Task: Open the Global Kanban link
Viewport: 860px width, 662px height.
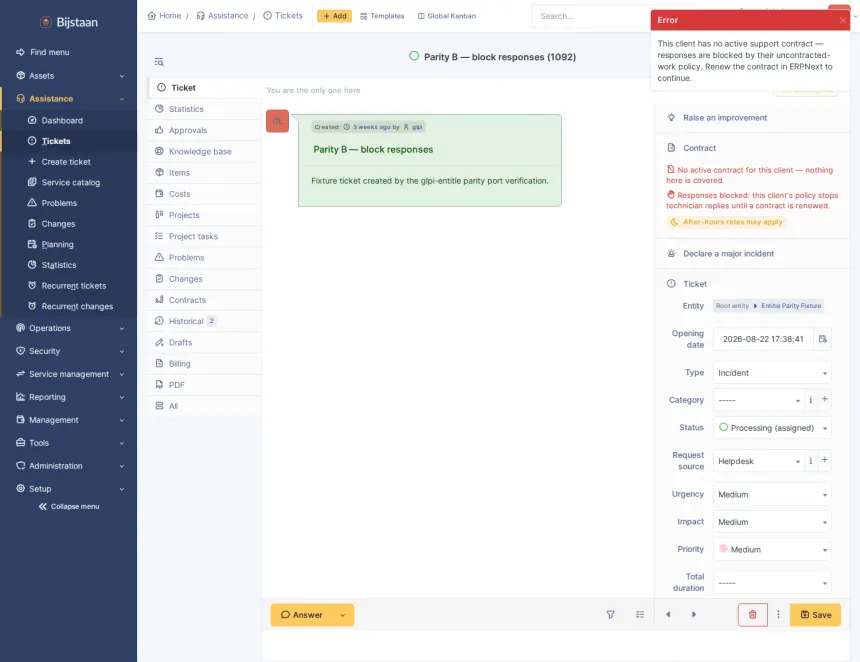Action: click(446, 16)
